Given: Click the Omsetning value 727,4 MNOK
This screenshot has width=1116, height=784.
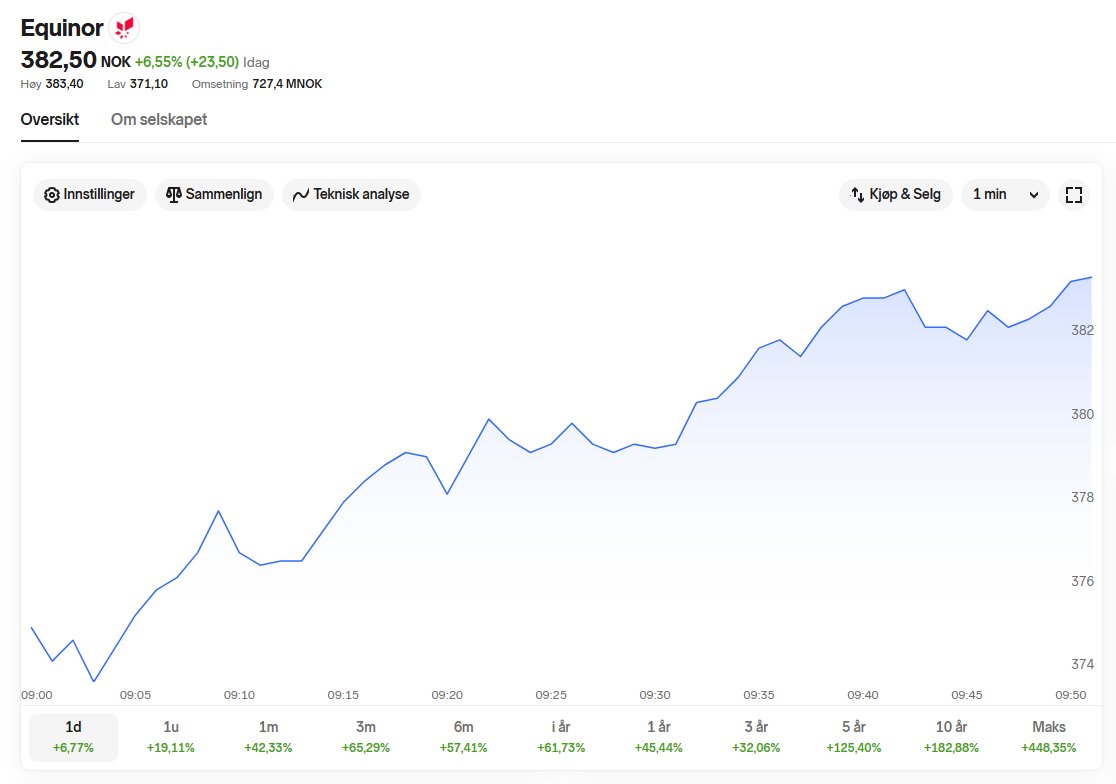Looking at the screenshot, I should point(288,84).
